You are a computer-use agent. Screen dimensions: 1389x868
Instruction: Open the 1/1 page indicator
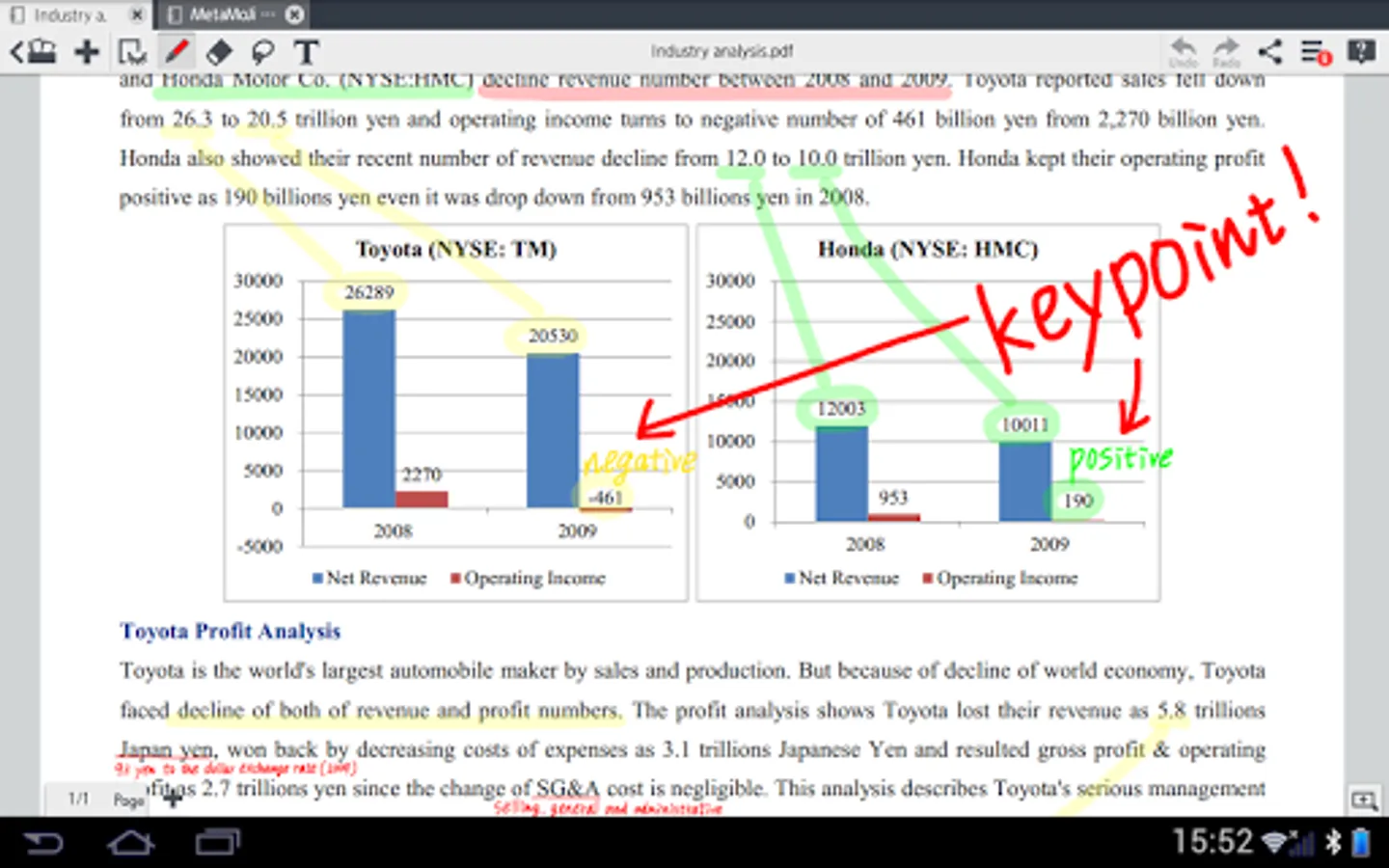point(78,799)
